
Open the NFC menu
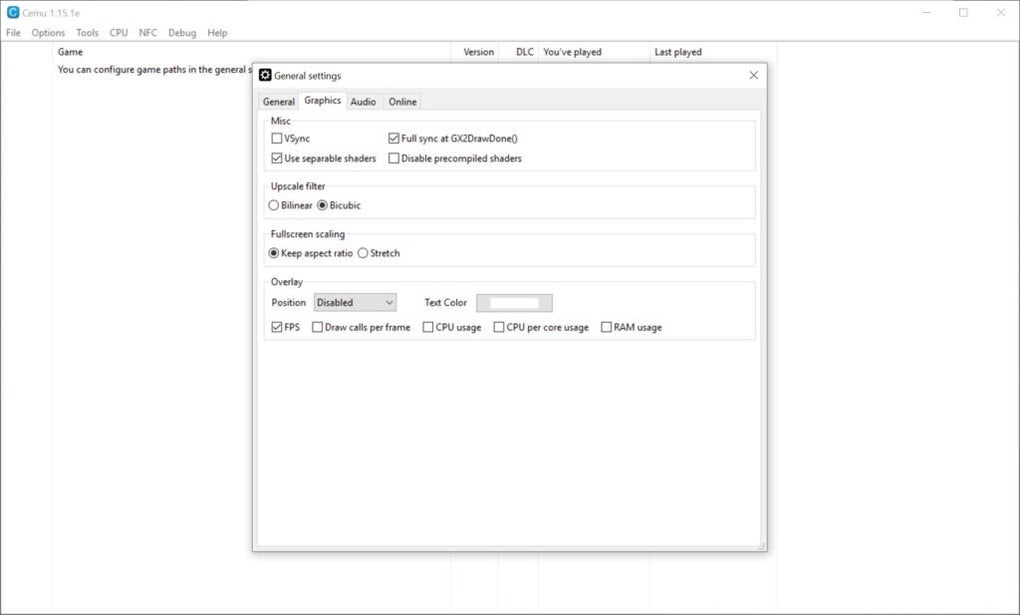pyautogui.click(x=148, y=33)
